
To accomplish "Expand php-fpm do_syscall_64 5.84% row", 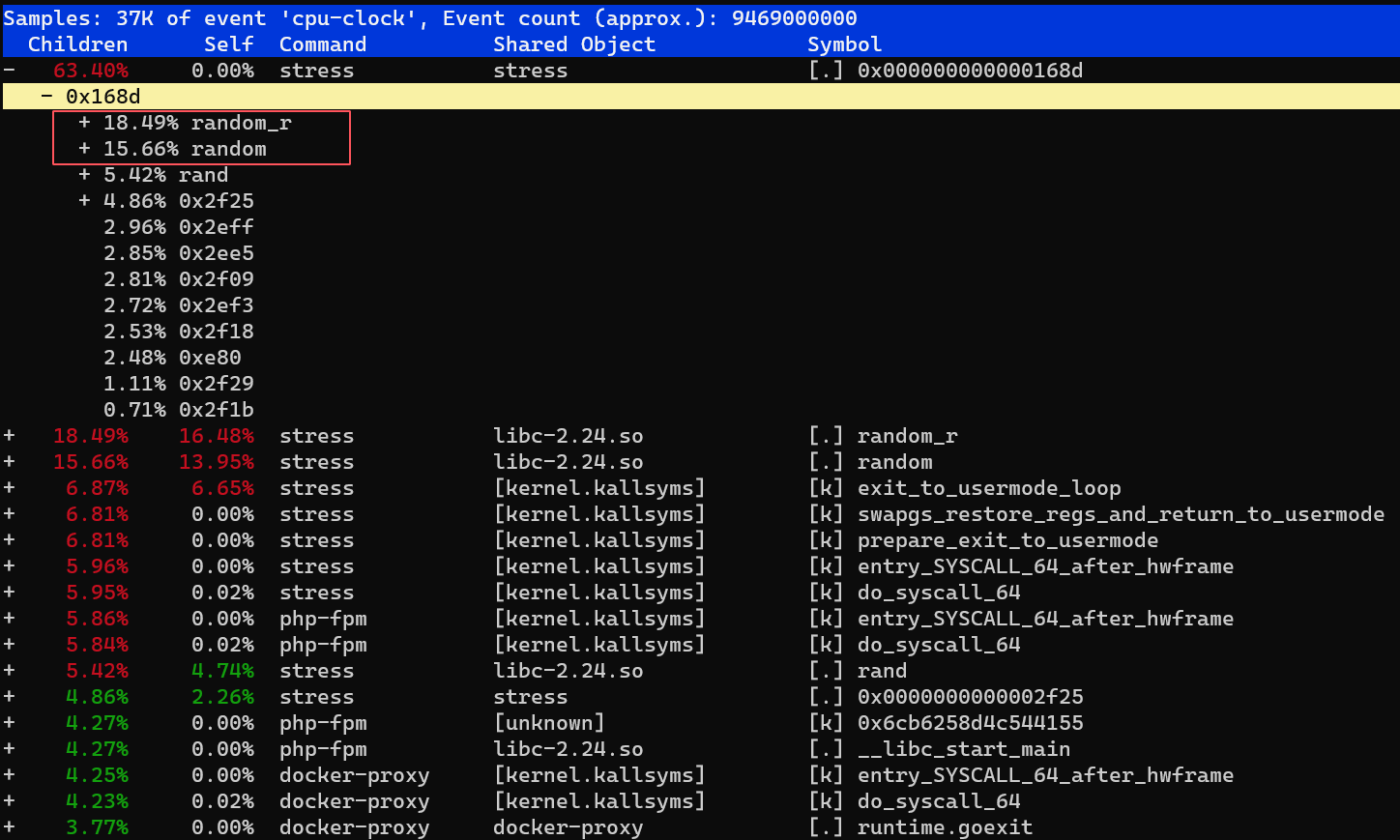I will coord(9,645).
